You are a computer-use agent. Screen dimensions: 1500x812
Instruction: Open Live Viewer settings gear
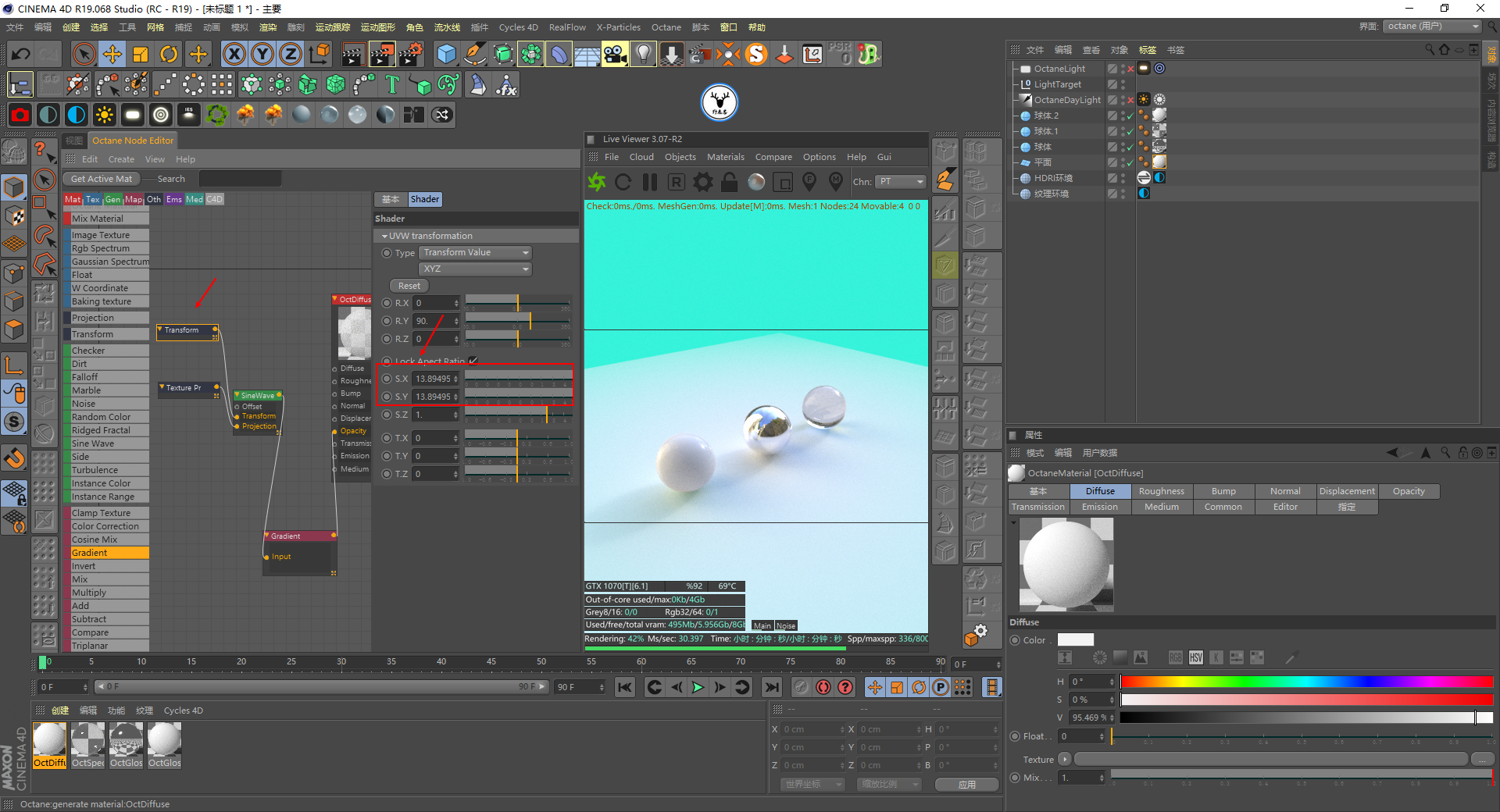coord(703,182)
